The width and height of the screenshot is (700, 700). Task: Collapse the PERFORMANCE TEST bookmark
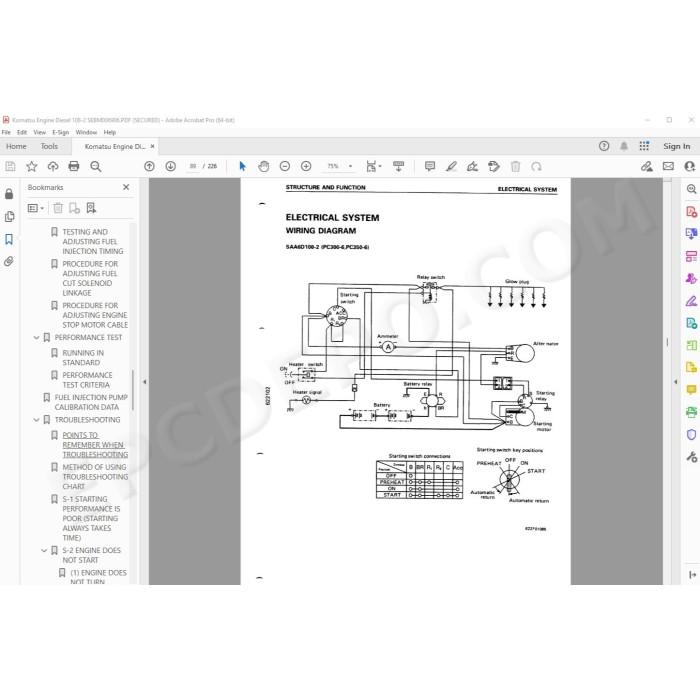click(37, 338)
